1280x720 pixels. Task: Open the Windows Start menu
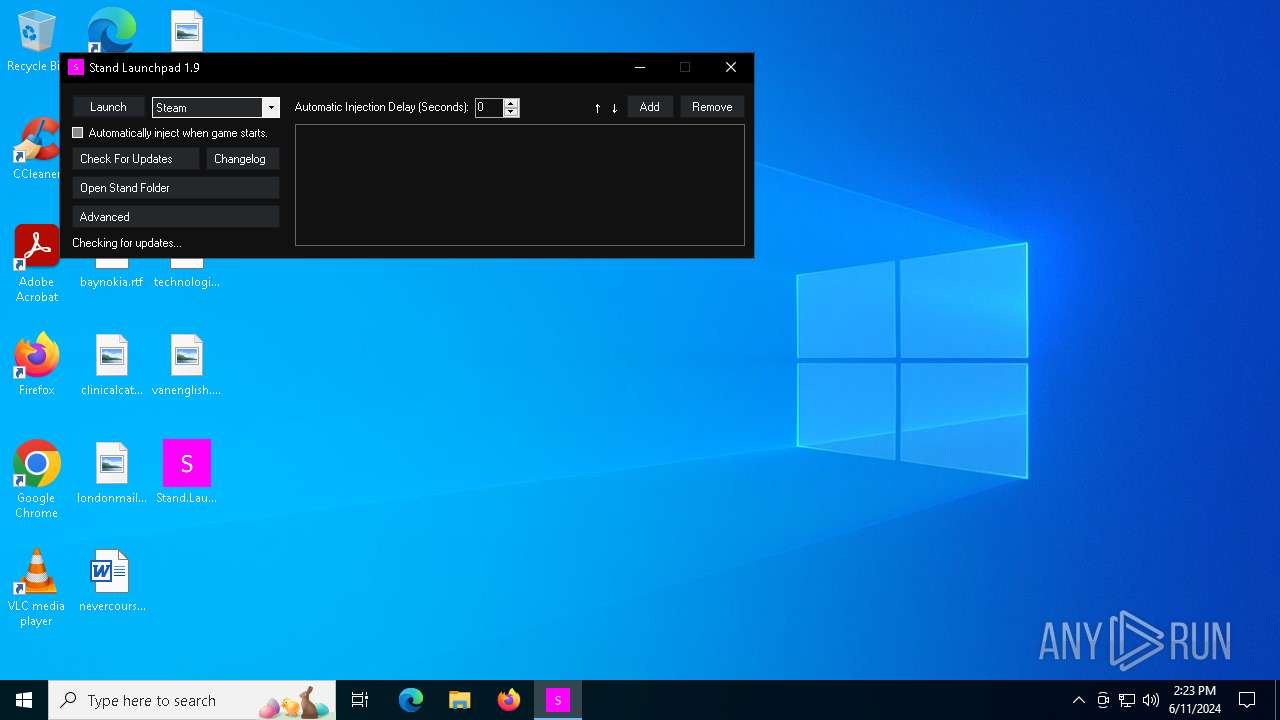click(x=24, y=700)
